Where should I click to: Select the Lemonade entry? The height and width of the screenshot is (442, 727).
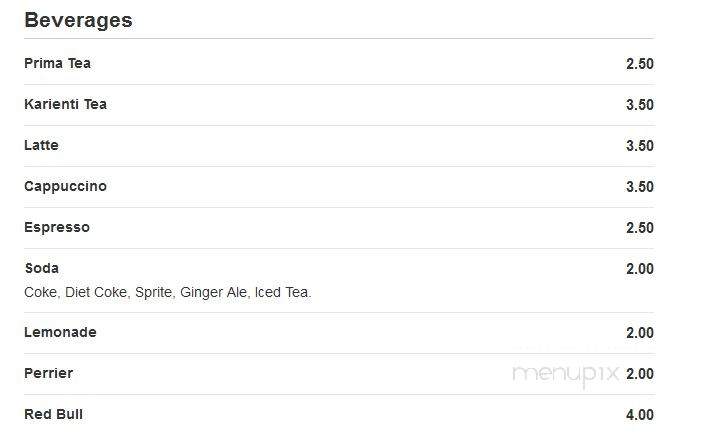pos(60,332)
